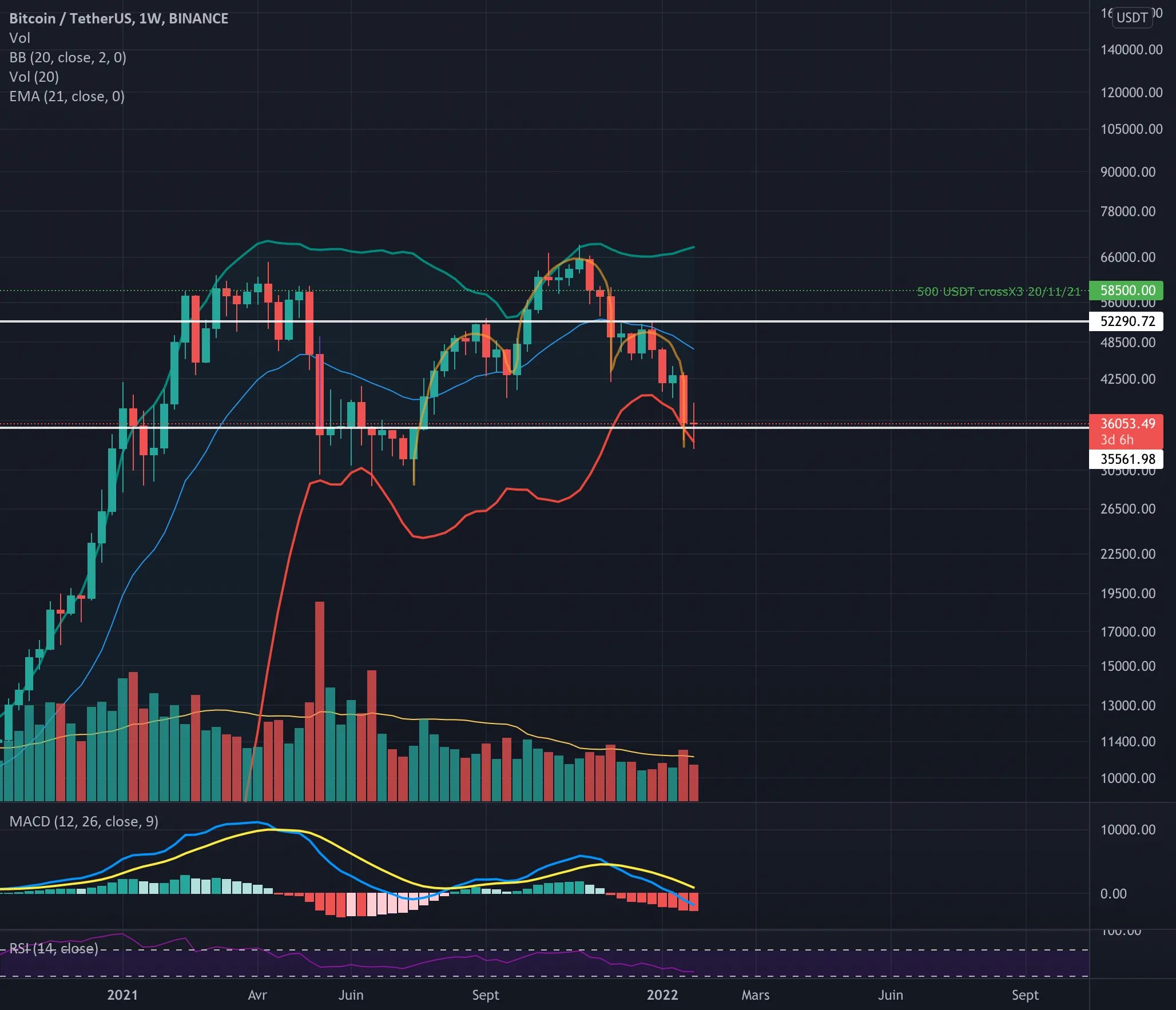Screen dimensions: 1176x1010
Task: Click the 78000.00 price axis label
Action: (1128, 211)
